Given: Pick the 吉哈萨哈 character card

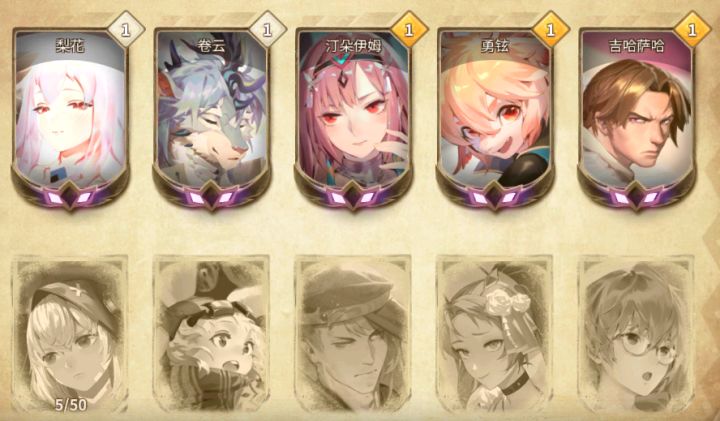Looking at the screenshot, I should tap(636, 117).
